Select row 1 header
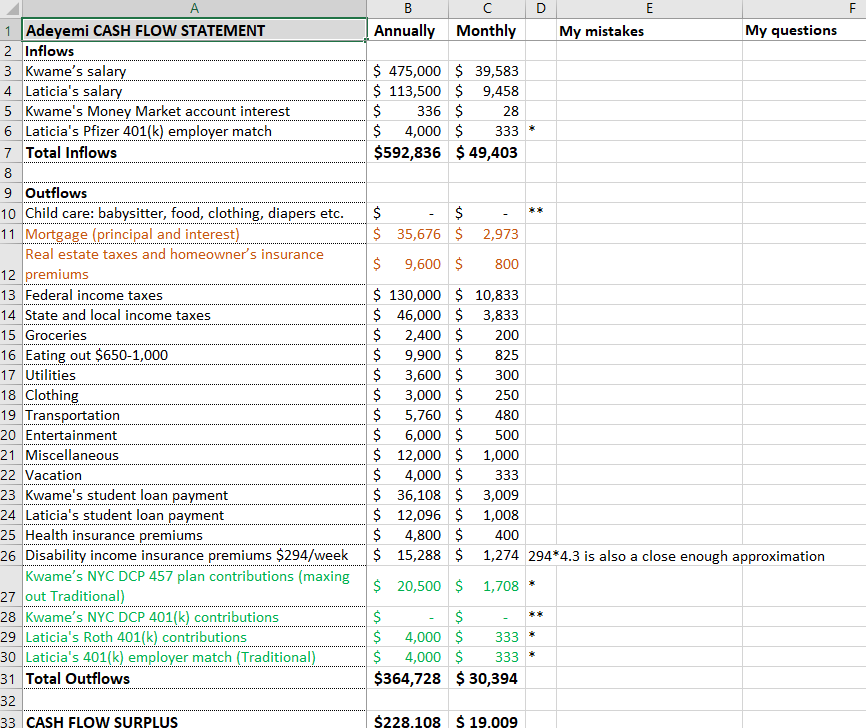Image resolution: width=866 pixels, height=728 pixels. click(11, 30)
